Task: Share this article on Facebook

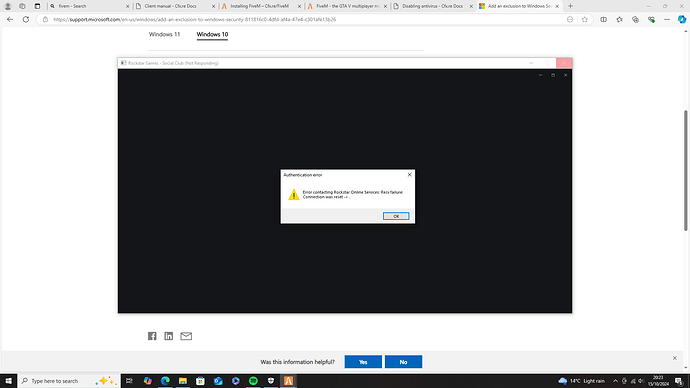Action: pos(152,336)
